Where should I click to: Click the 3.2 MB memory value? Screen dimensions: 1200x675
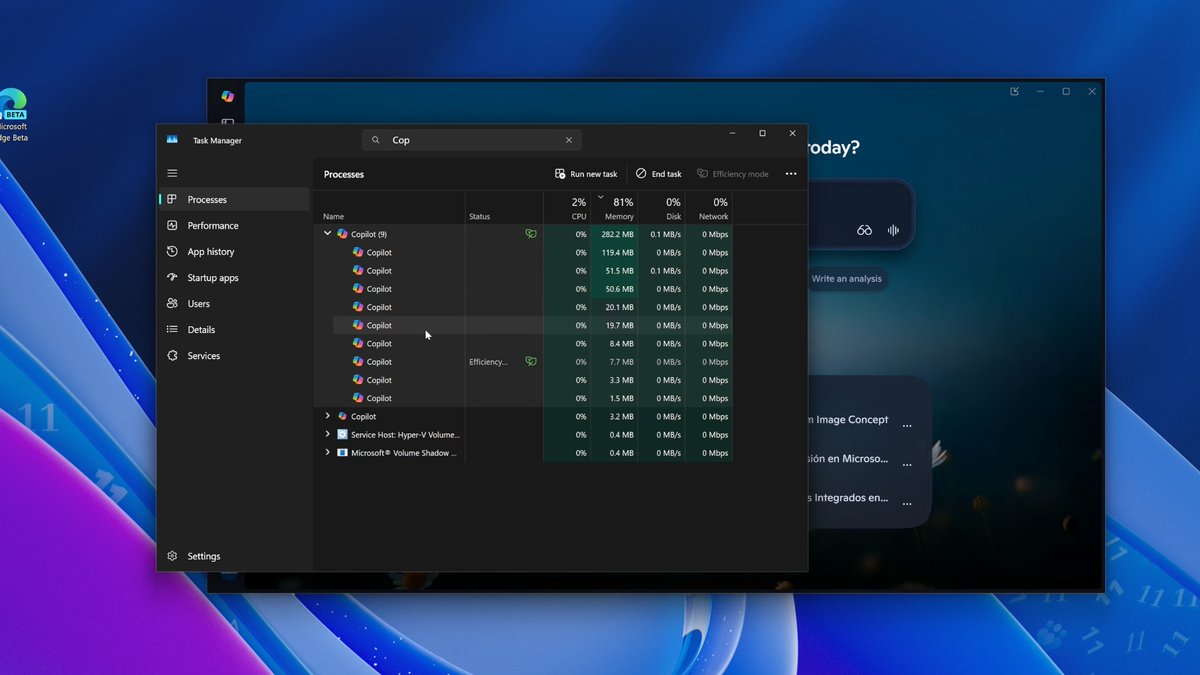pyautogui.click(x=621, y=416)
